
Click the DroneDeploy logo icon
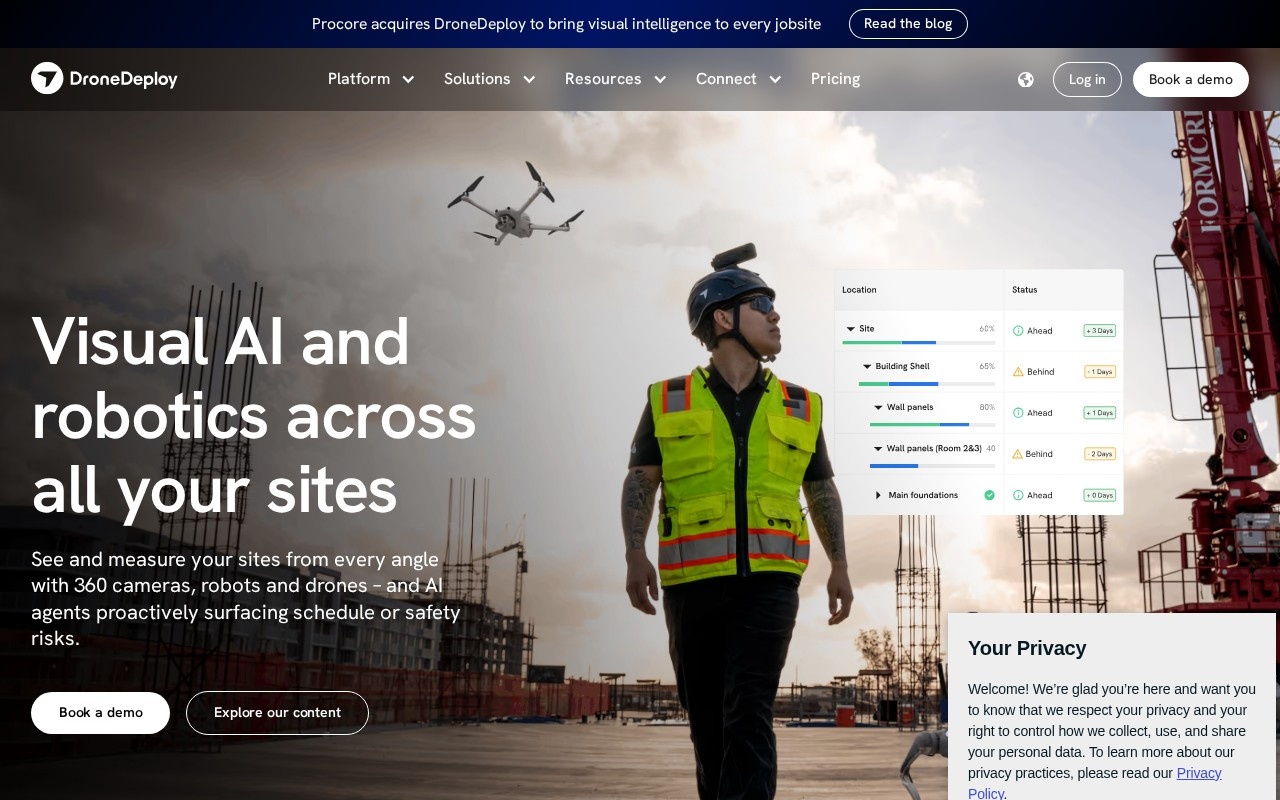coord(47,78)
